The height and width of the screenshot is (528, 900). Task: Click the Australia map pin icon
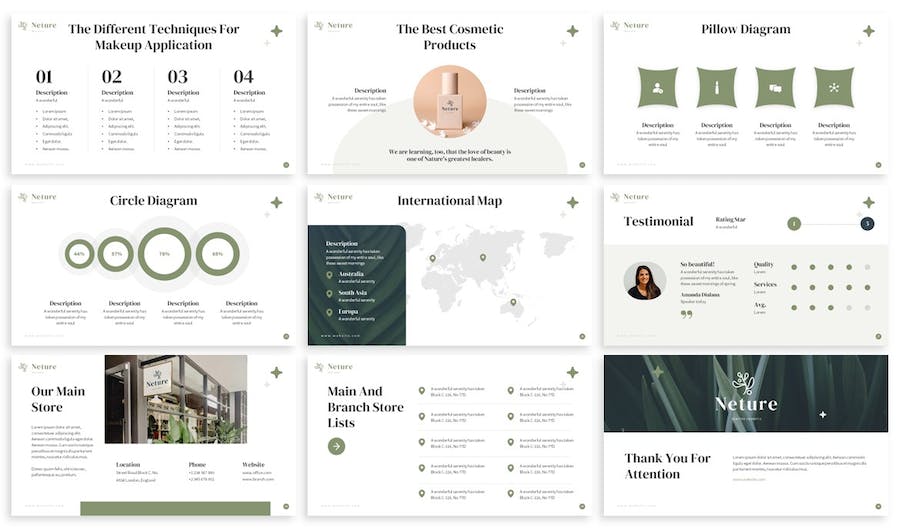point(329,275)
